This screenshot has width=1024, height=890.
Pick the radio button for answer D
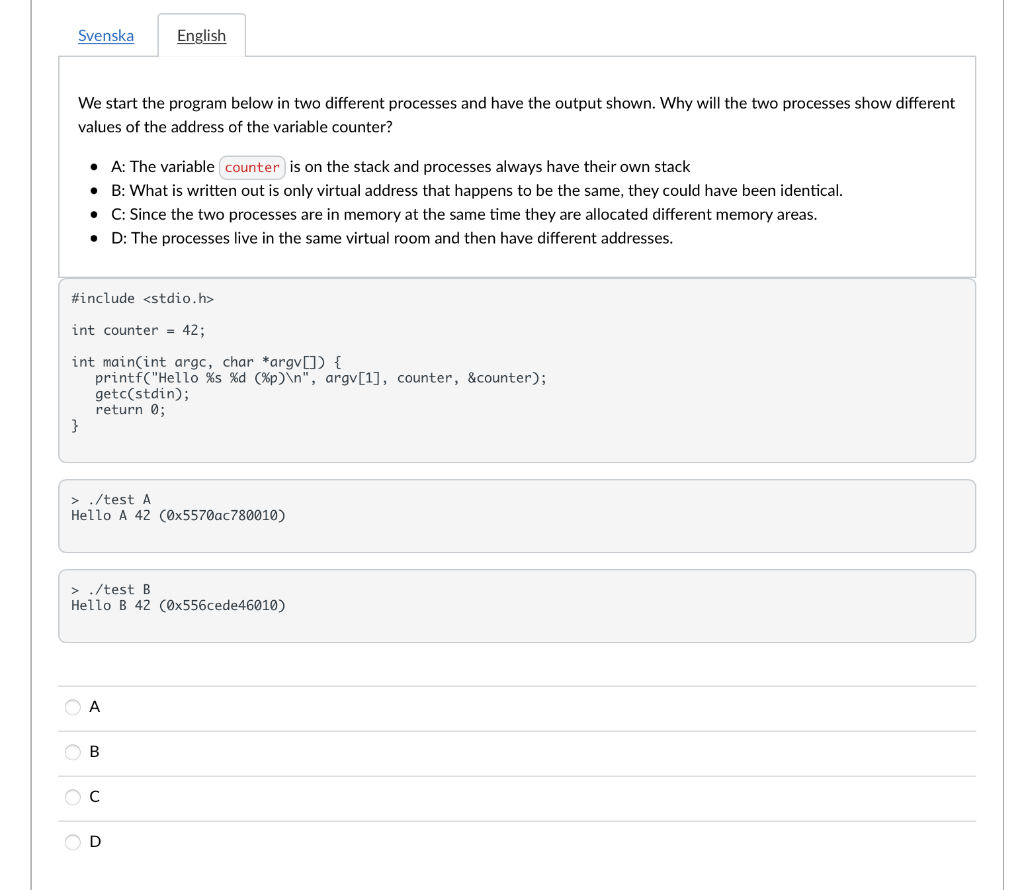click(73, 842)
